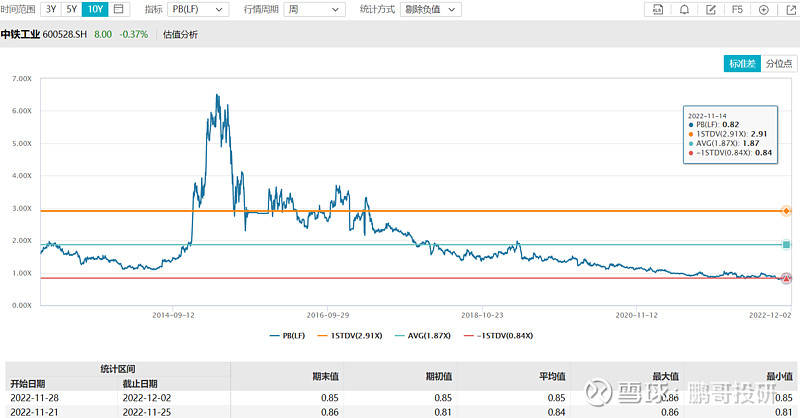The width and height of the screenshot is (800, 418).
Task: Click the add plus circle icon
Action: tap(764, 9)
